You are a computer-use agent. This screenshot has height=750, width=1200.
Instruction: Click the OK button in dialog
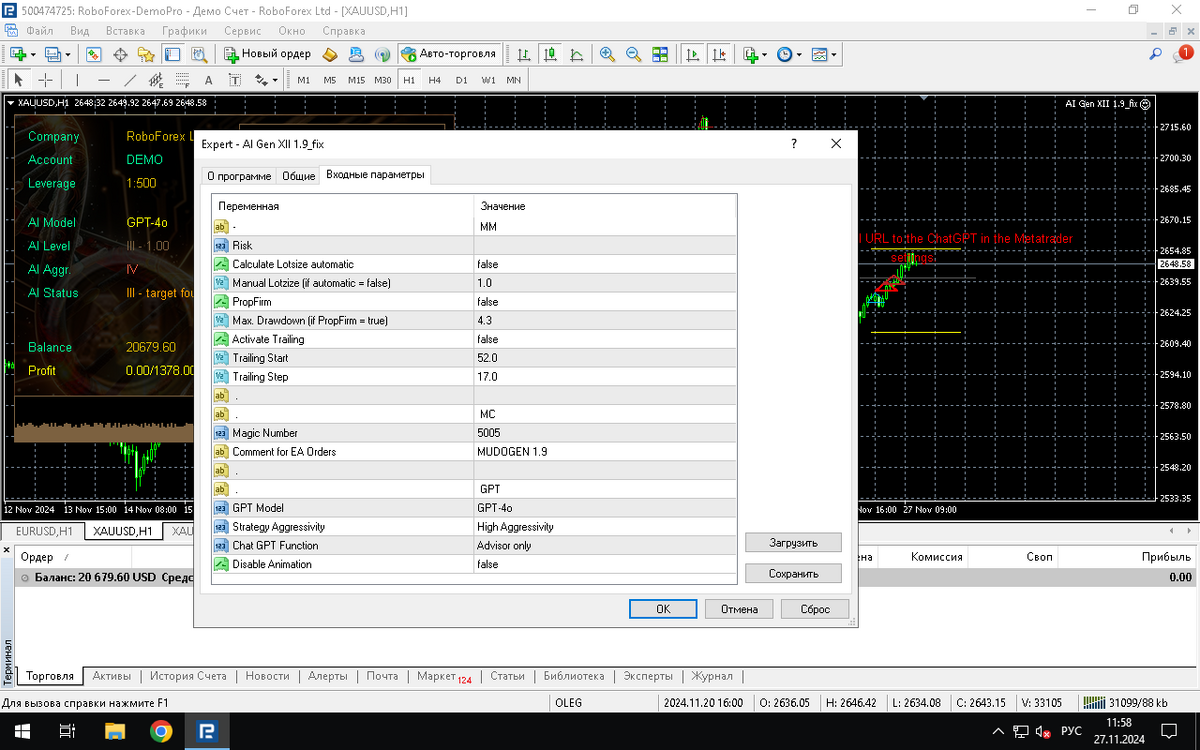[x=663, y=609]
